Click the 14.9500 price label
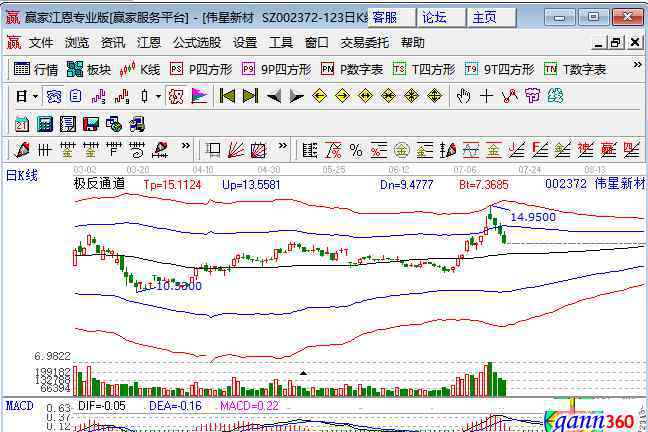The width and height of the screenshot is (648, 432). 533,217
